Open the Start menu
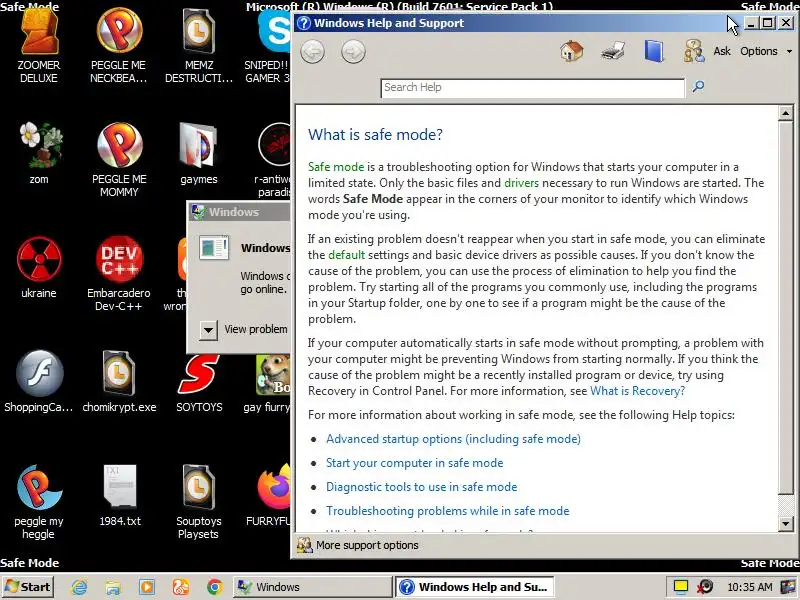Viewport: 800px width, 600px height. 28,587
